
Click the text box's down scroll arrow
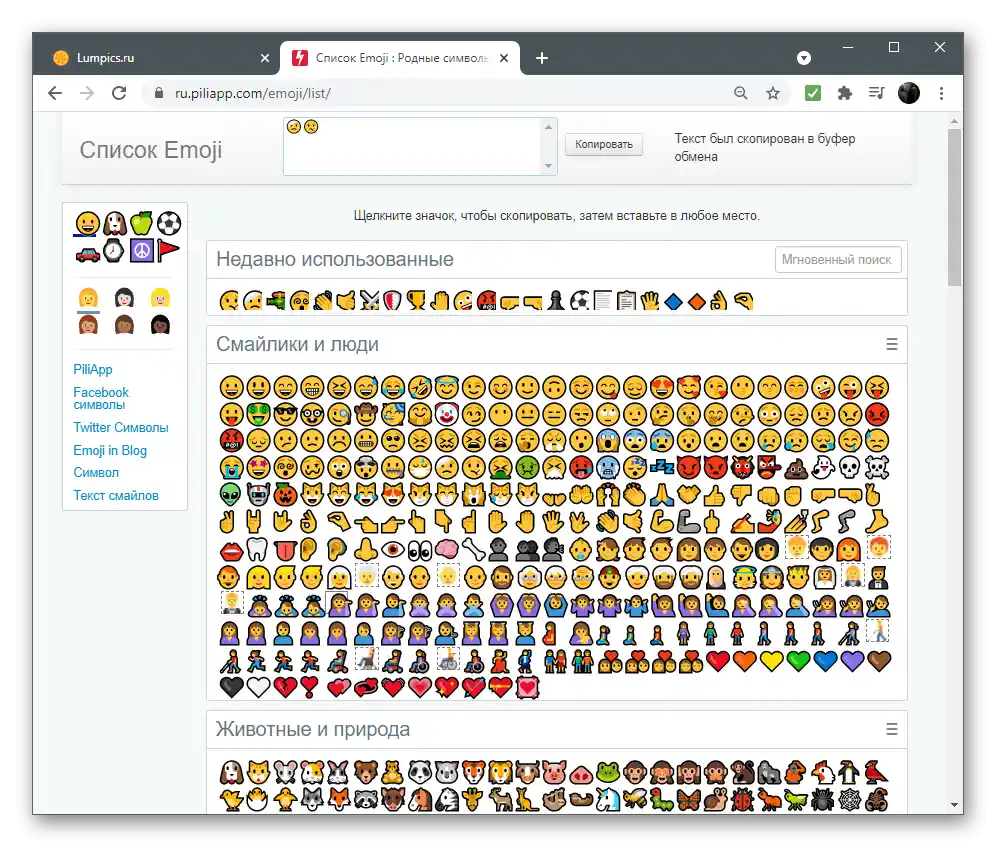548,166
